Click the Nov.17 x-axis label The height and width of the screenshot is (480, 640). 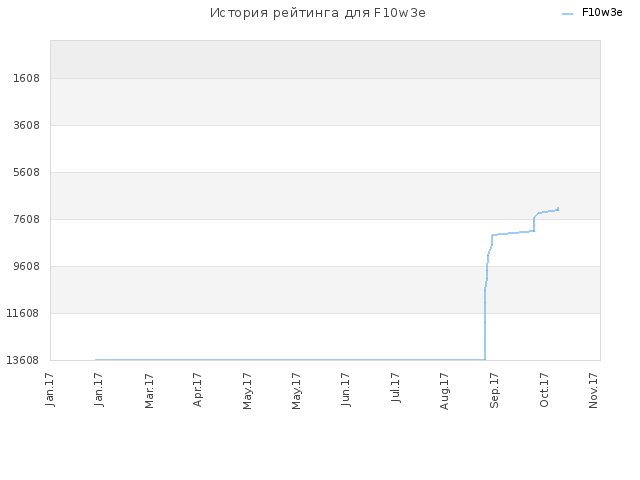(593, 390)
